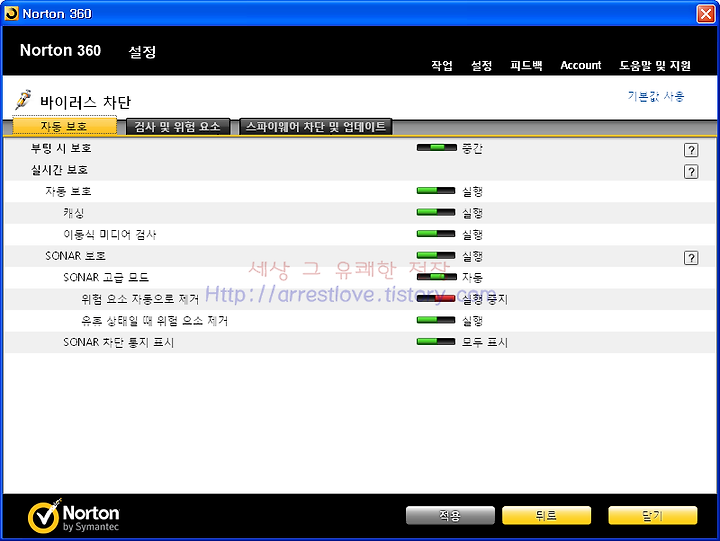
Task: Click the 중간 level text
Action: pos(472,148)
